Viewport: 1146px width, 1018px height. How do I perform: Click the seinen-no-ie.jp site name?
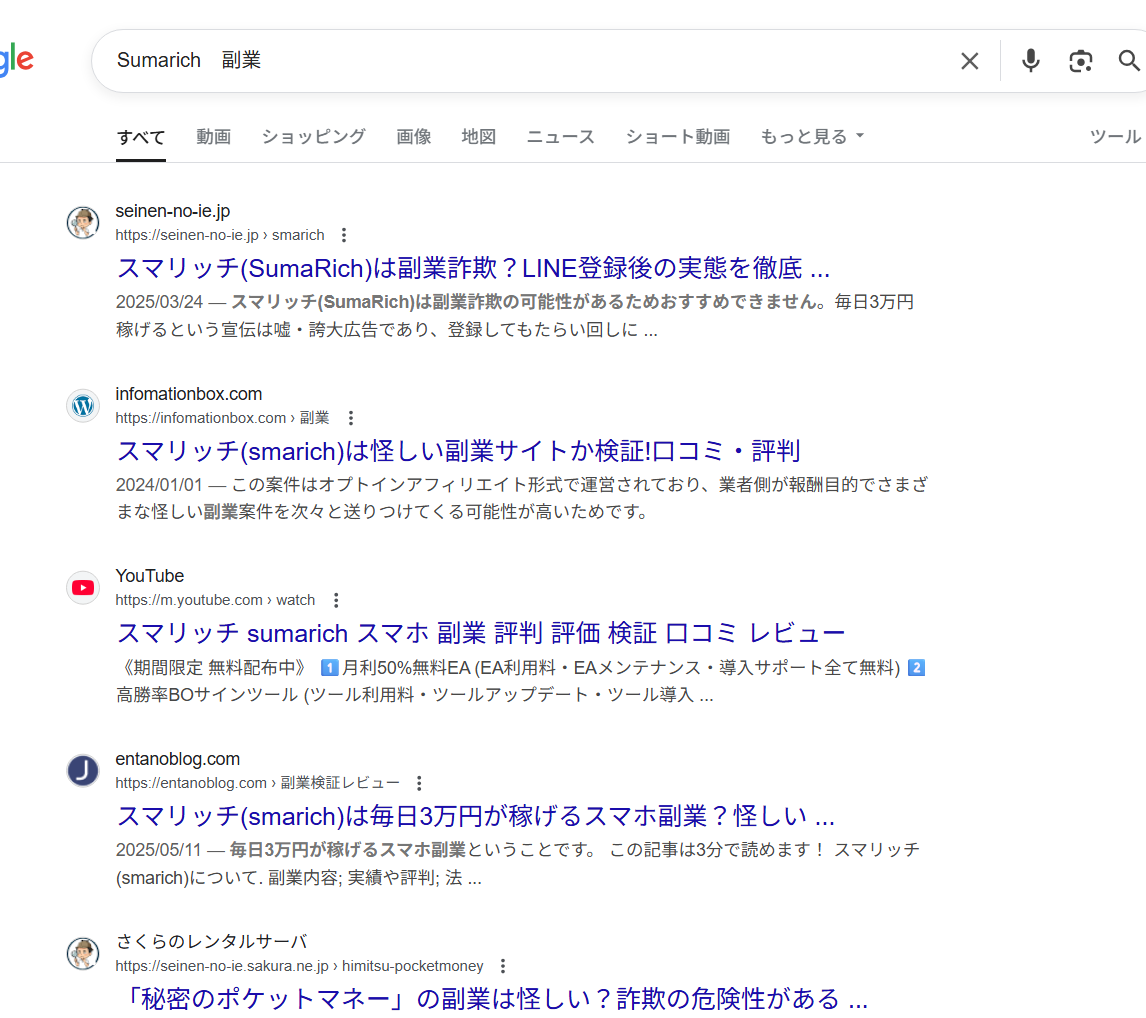point(172,211)
